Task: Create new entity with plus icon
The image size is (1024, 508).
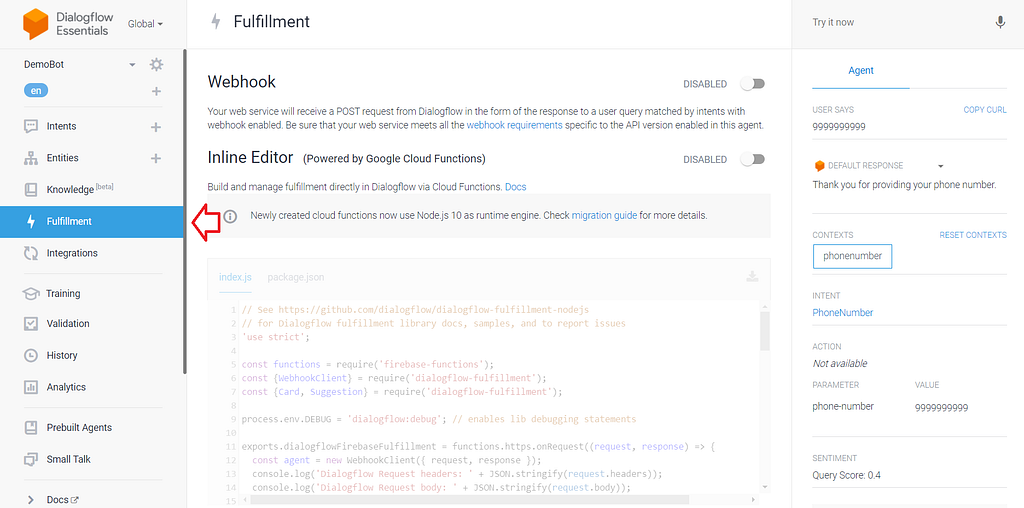Action: tap(156, 158)
